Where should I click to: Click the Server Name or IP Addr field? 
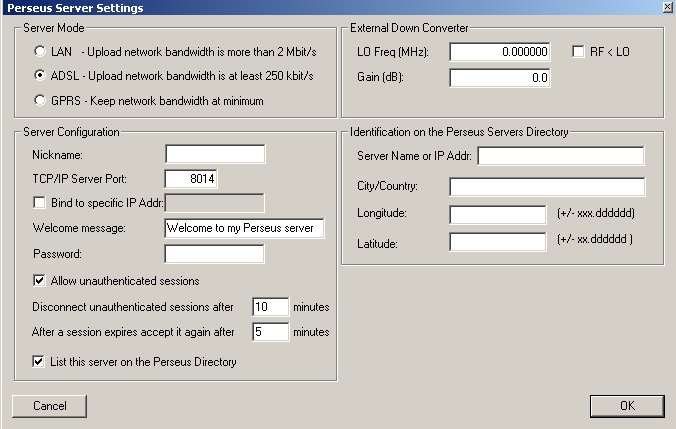click(561, 156)
